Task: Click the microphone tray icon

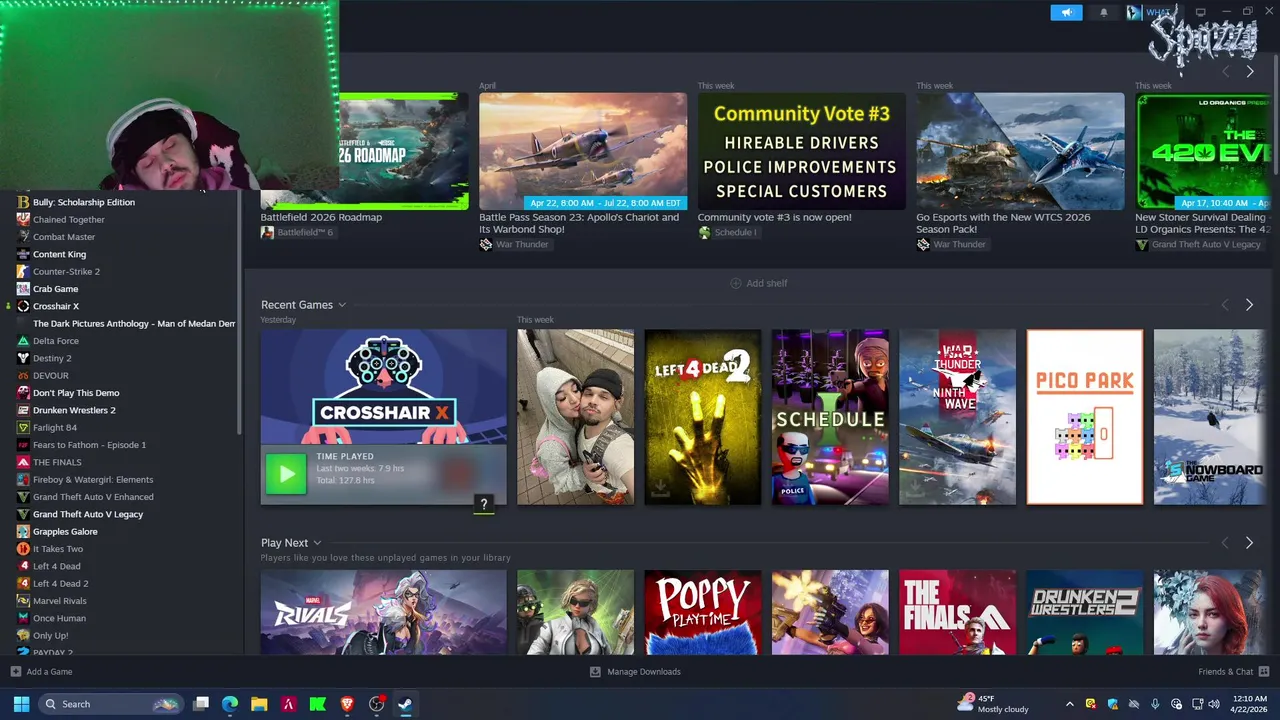Action: (x=1155, y=704)
